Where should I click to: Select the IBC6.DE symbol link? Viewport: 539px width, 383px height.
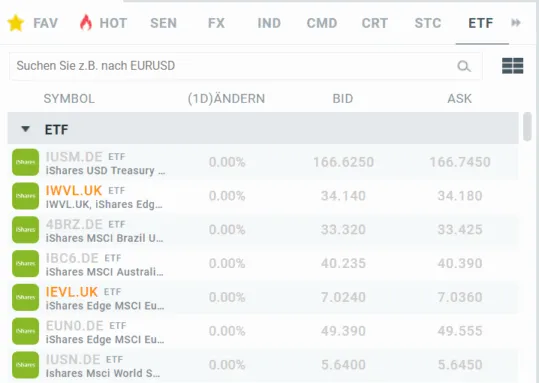pyautogui.click(x=72, y=258)
